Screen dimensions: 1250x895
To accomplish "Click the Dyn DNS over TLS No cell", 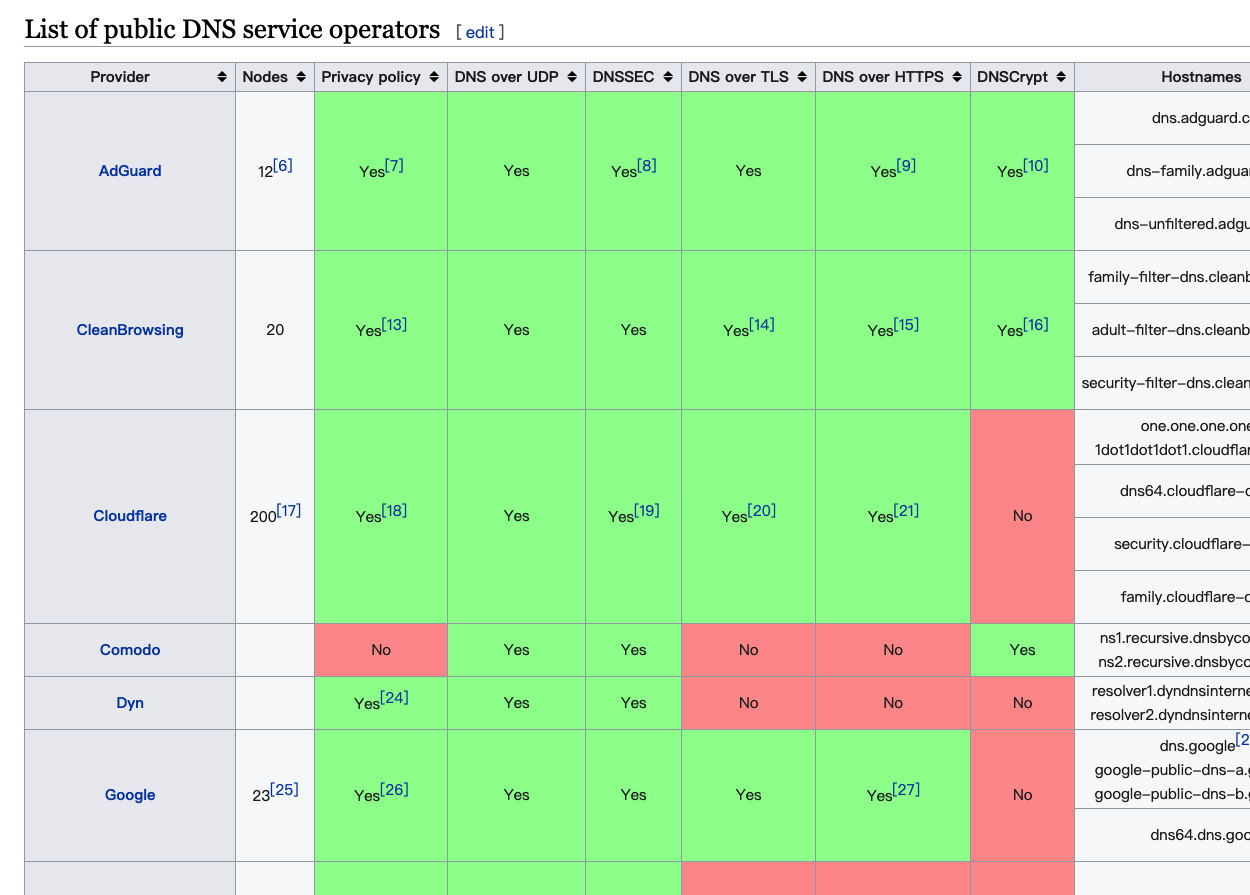I will pyautogui.click(x=748, y=703).
